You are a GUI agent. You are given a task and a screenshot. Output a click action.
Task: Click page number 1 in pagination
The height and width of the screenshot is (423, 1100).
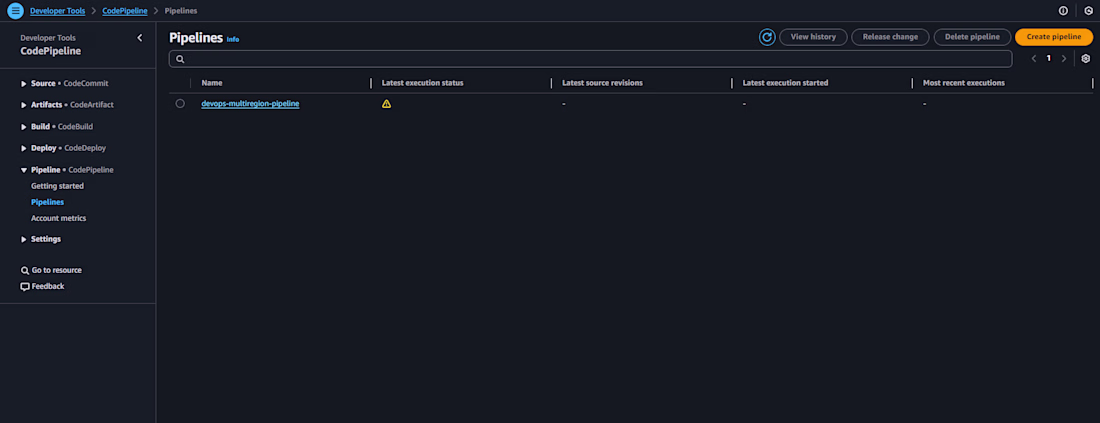(1049, 58)
